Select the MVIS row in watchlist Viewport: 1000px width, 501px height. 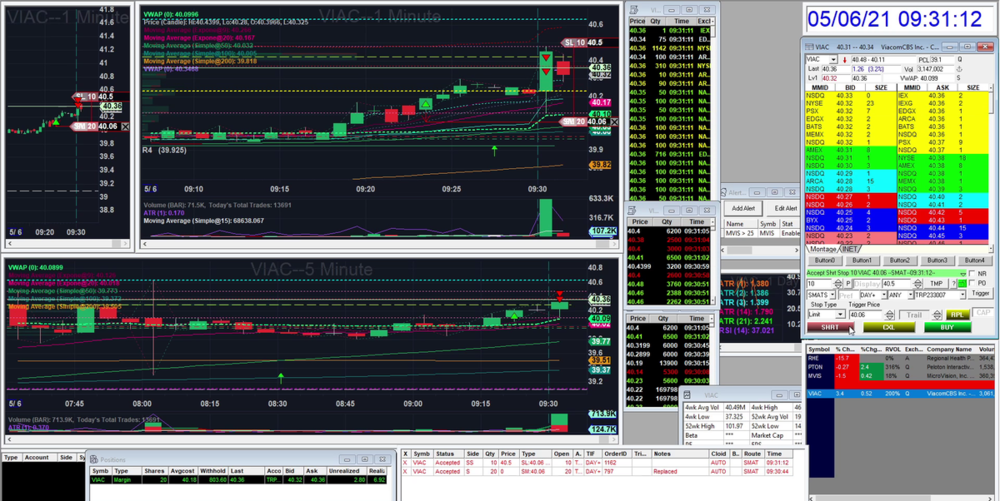click(901, 376)
